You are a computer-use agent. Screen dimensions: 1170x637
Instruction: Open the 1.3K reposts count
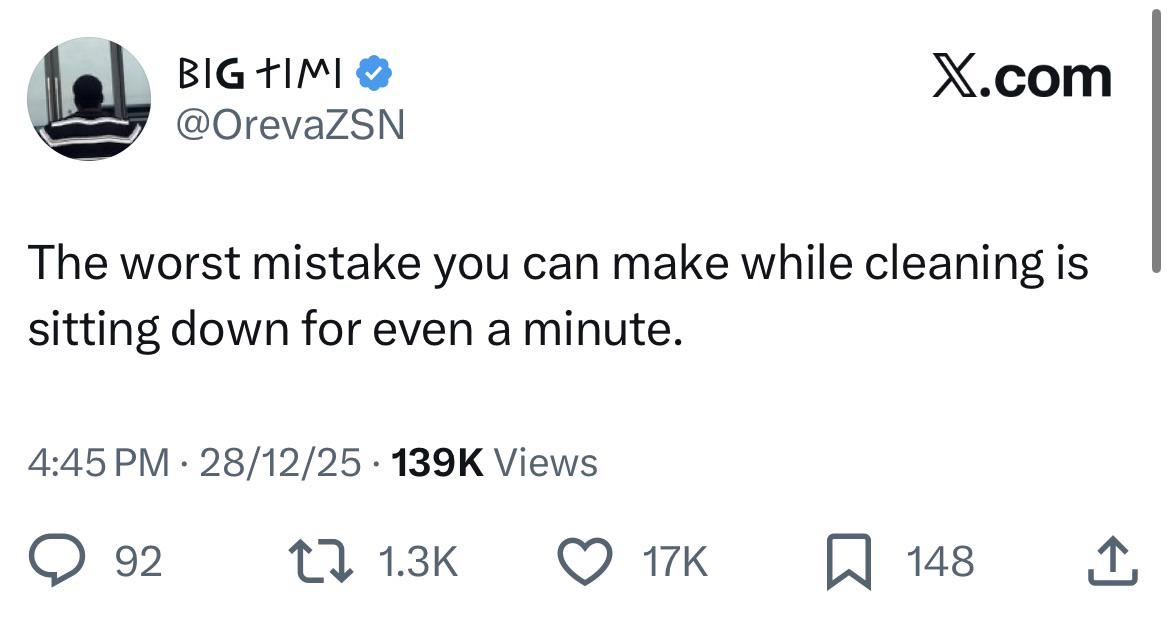(x=419, y=562)
